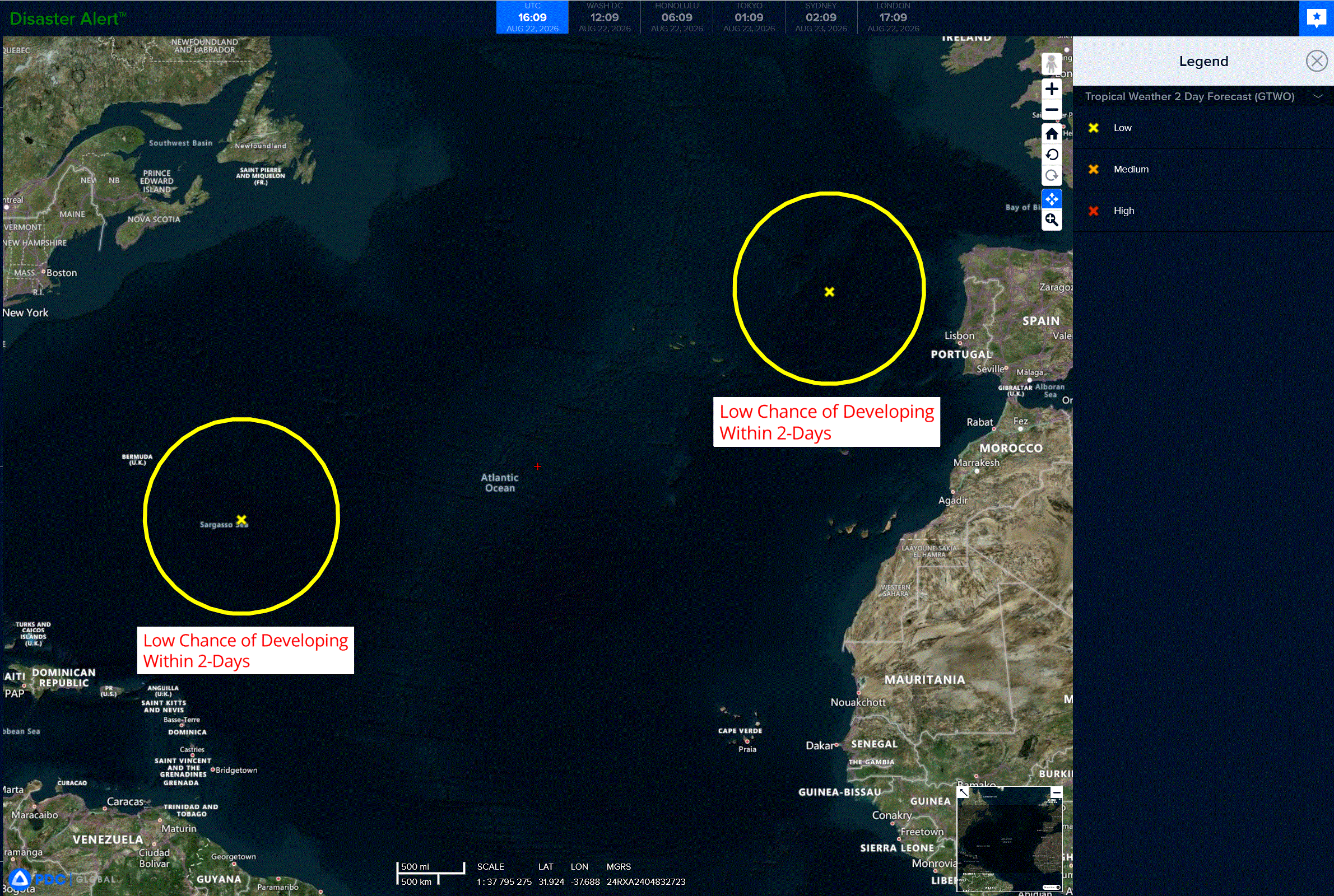Viewport: 1334px width, 896px height.
Task: Click the "Nouakchott" city label
Action: 858,702
